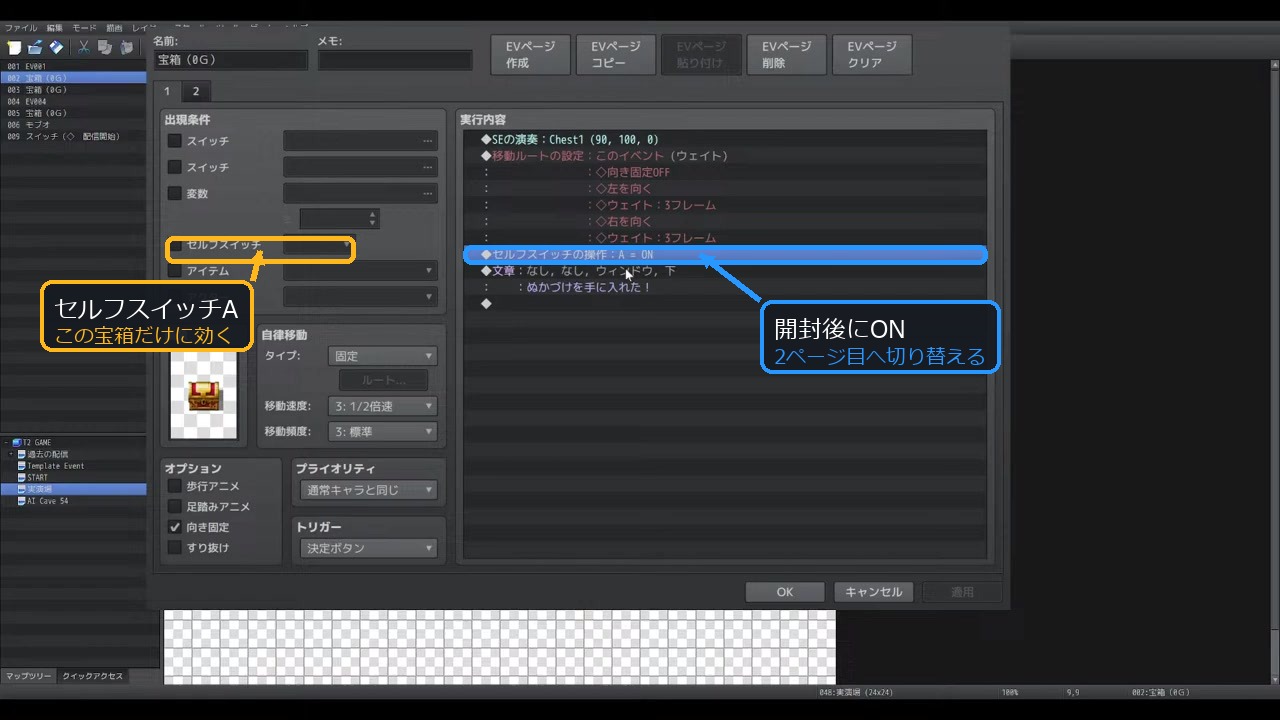
Task: Open the 編集 menu
Action: click(x=54, y=28)
